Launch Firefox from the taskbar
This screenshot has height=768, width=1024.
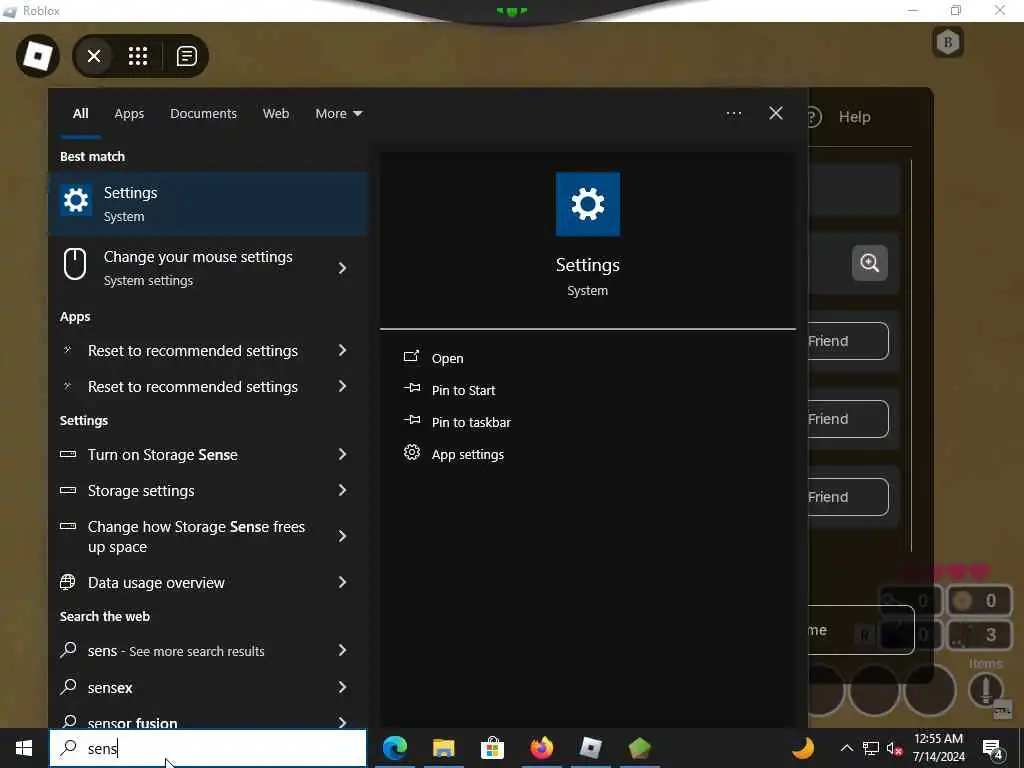[x=541, y=748]
